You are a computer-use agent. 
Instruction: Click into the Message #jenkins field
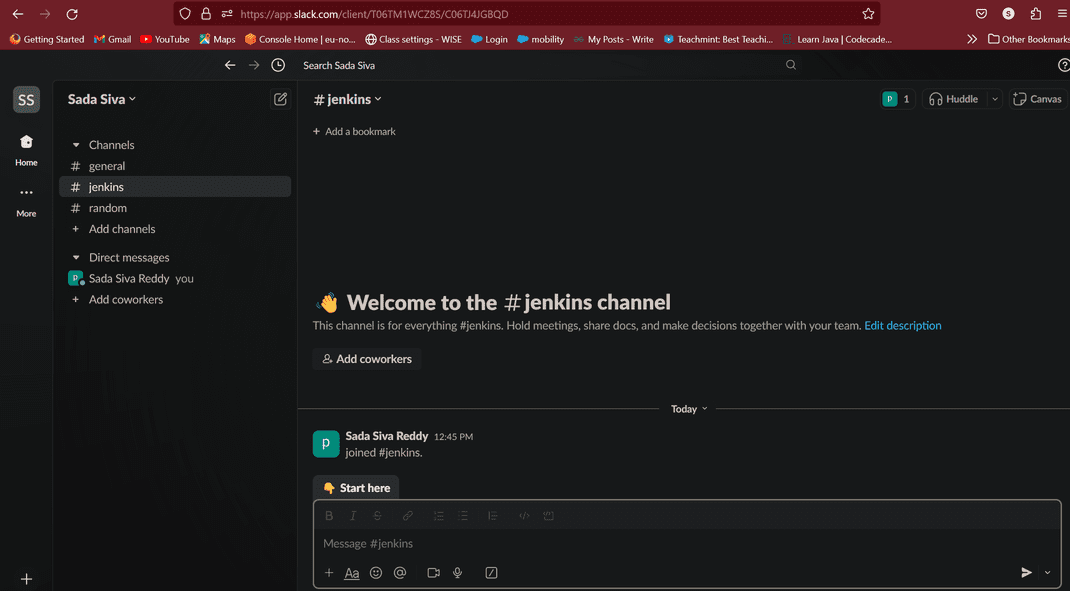click(x=686, y=544)
